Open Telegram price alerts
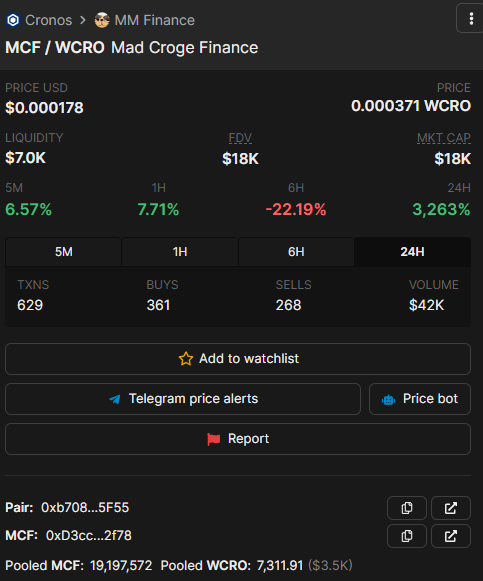Image resolution: width=483 pixels, height=581 pixels. (183, 399)
